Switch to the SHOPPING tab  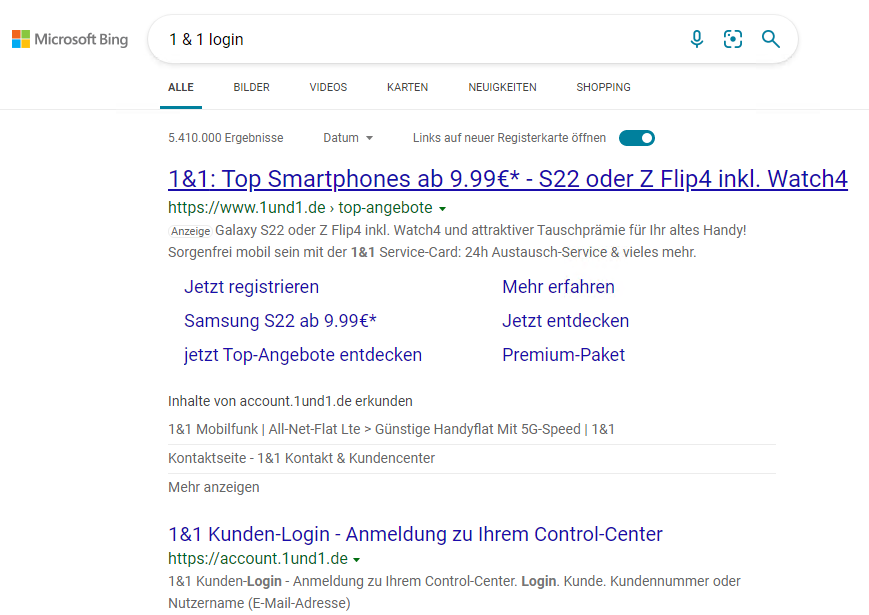(x=603, y=88)
